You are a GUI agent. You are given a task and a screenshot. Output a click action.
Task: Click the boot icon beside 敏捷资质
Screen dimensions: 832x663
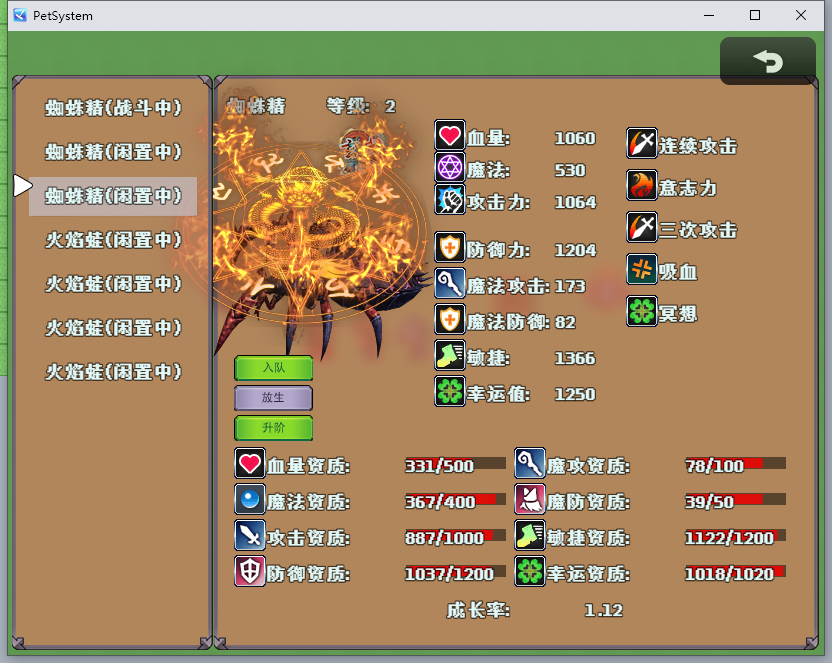[530, 535]
